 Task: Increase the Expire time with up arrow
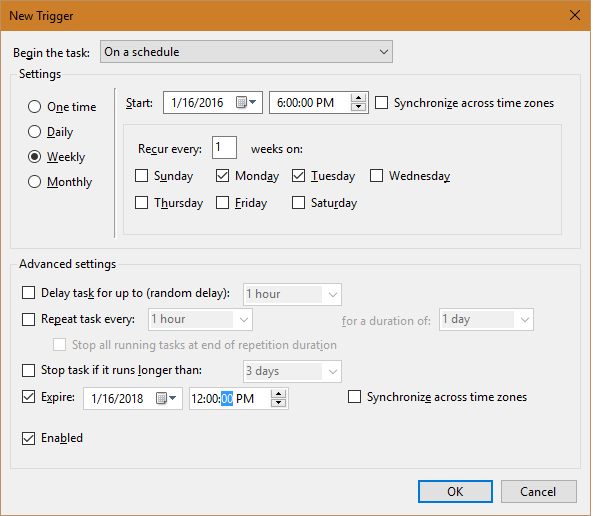278,394
